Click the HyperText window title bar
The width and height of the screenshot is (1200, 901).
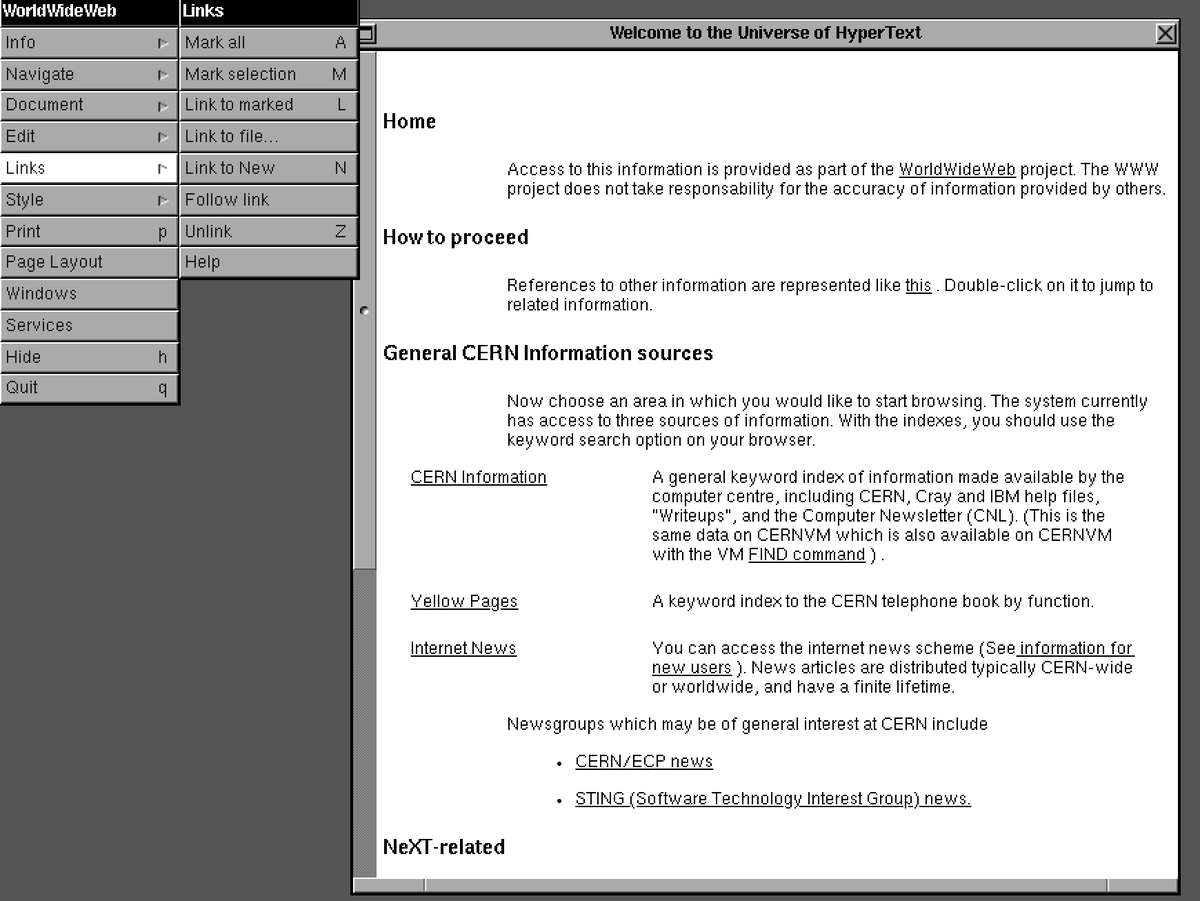click(766, 34)
